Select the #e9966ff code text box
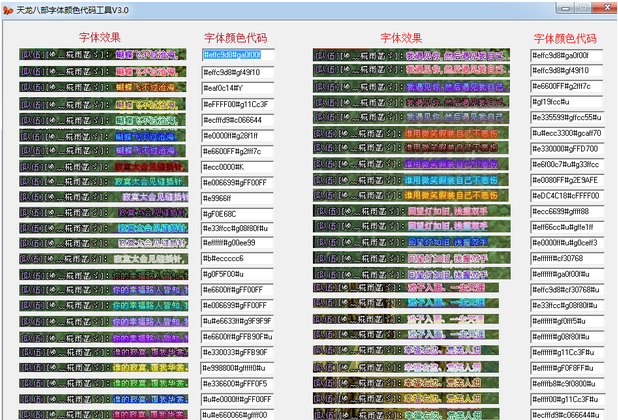 pos(238,197)
